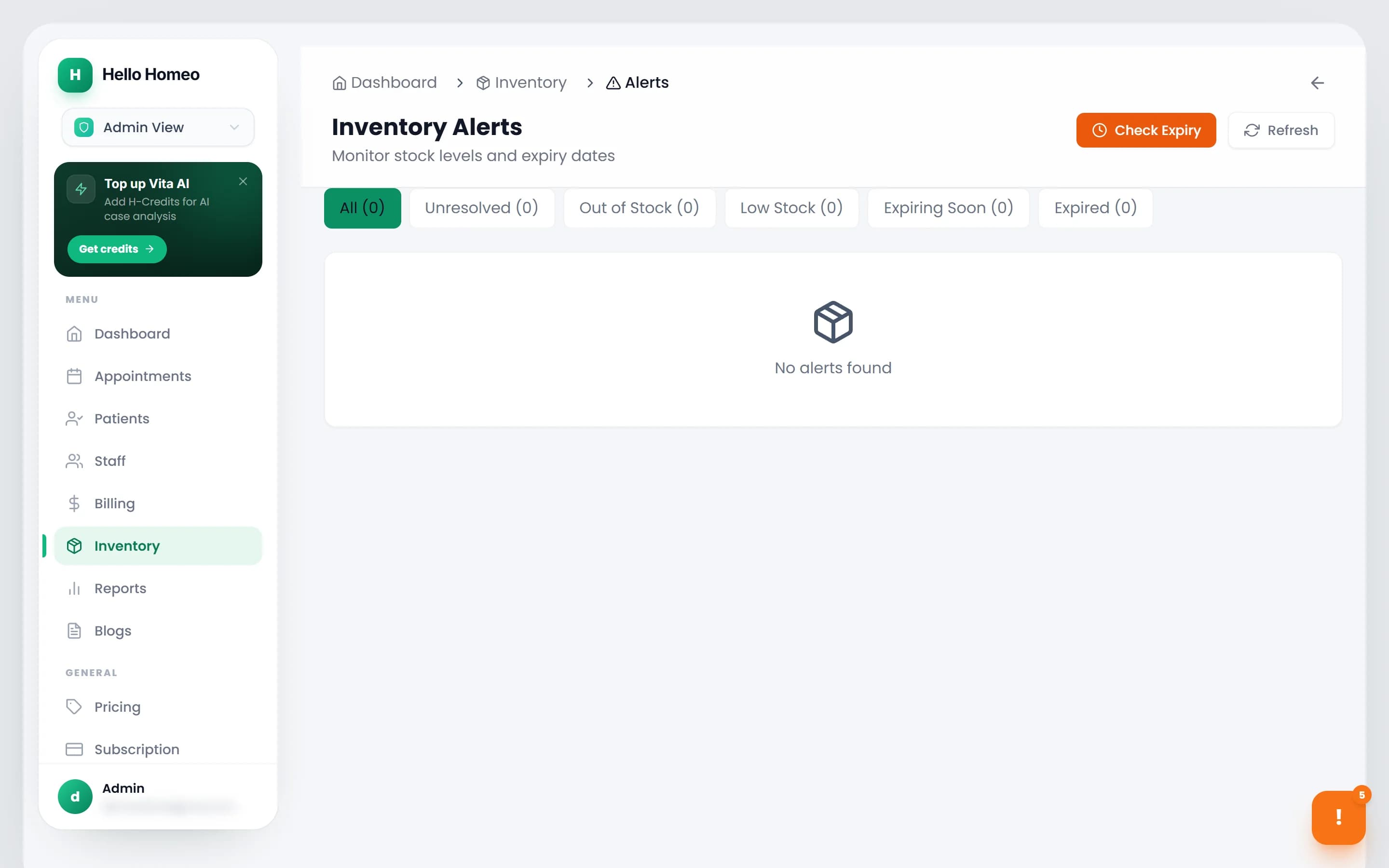Dismiss the Top up Vita AI banner
1389x868 pixels.
[243, 181]
